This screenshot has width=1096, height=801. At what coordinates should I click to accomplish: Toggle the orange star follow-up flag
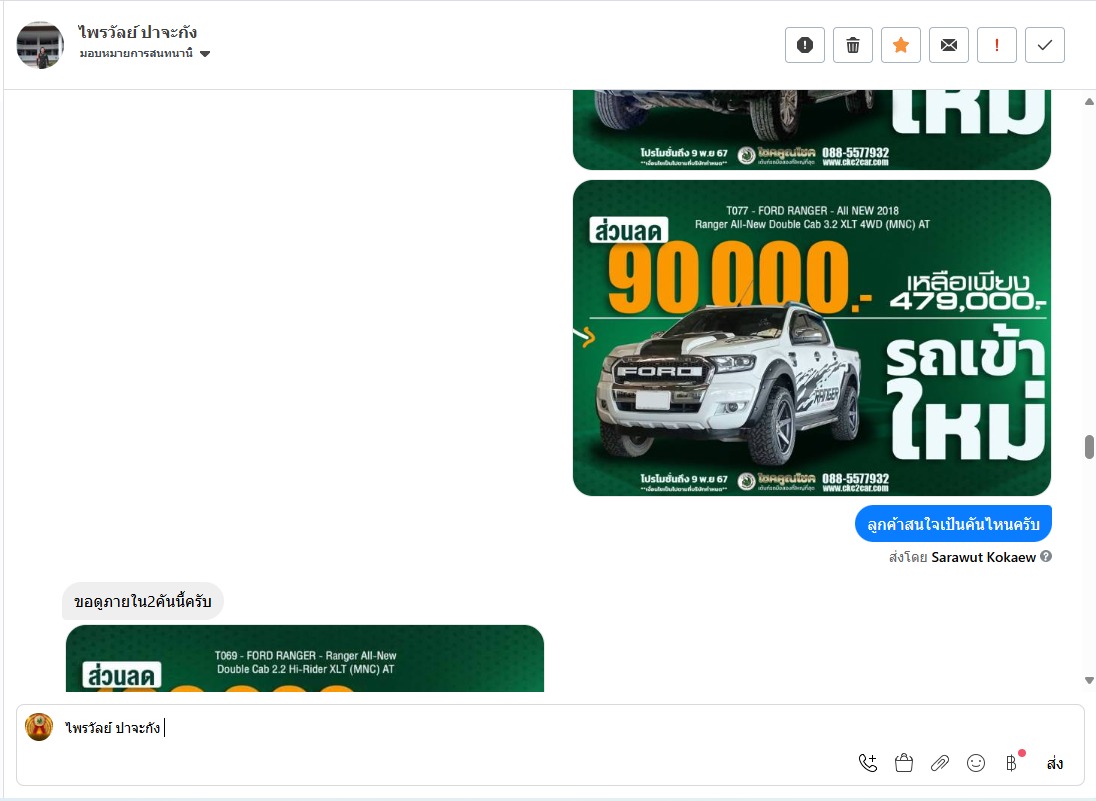point(901,45)
